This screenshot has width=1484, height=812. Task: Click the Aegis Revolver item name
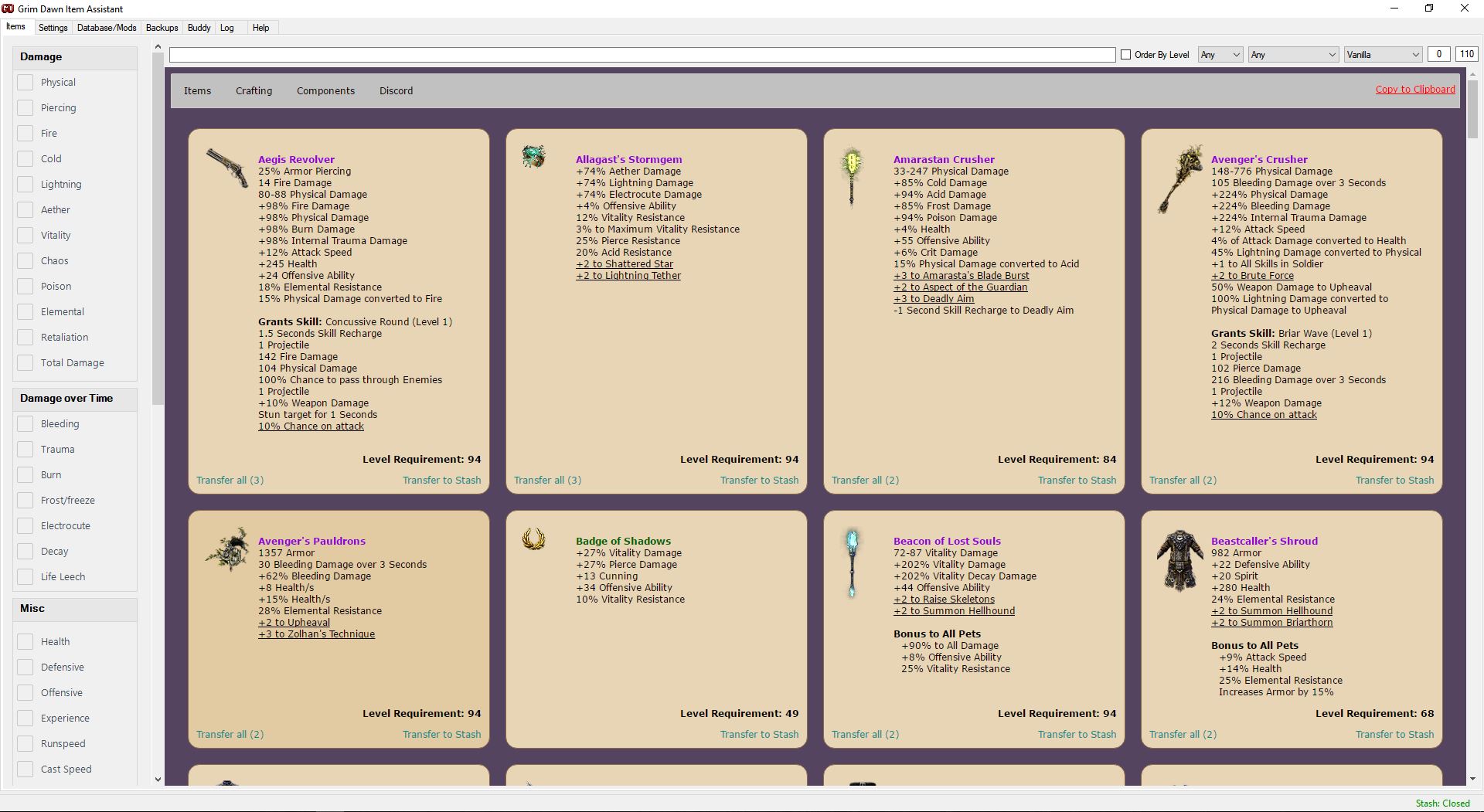(296, 159)
